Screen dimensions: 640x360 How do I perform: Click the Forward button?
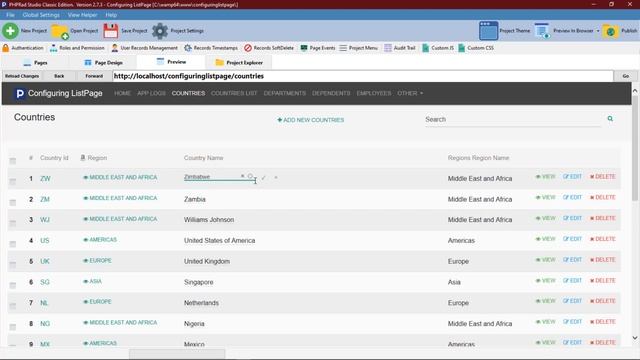pos(94,76)
